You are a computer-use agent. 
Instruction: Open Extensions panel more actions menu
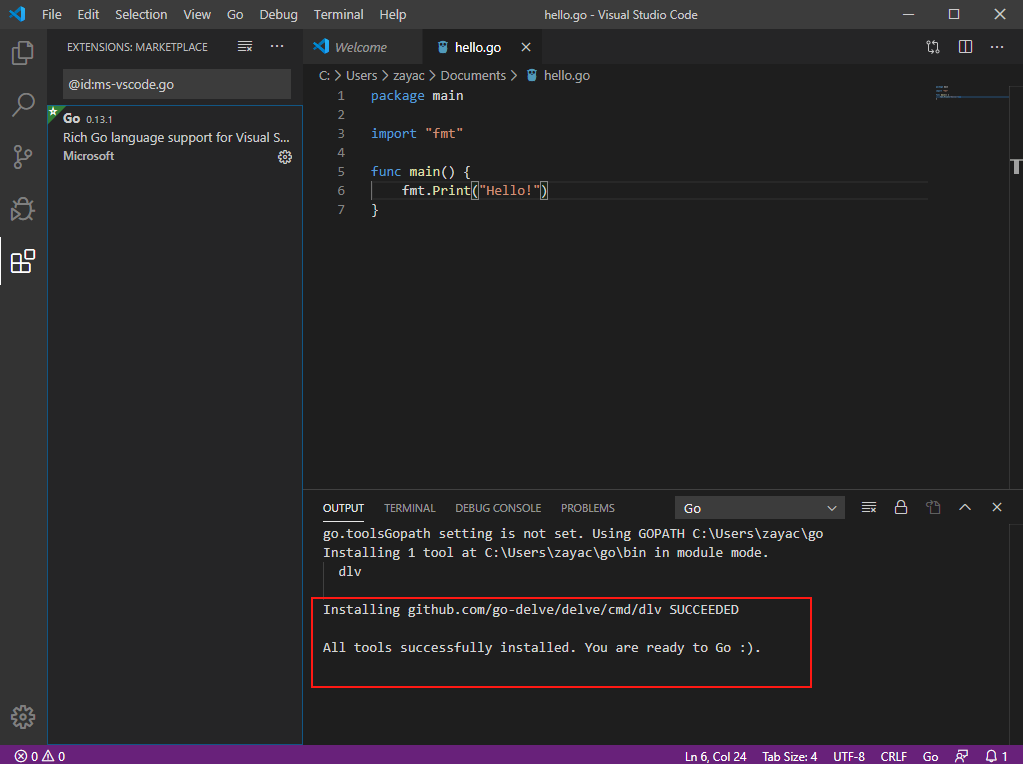point(277,46)
